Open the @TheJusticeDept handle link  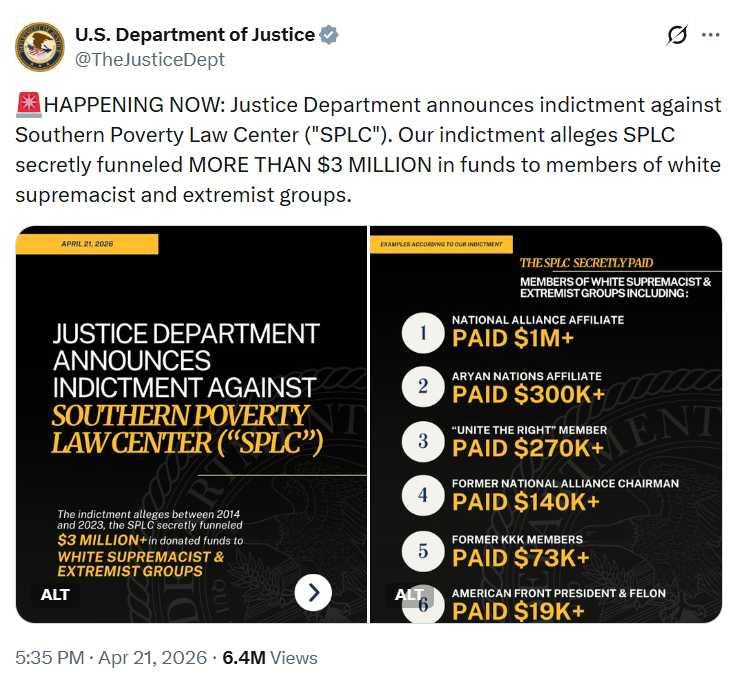[150, 59]
